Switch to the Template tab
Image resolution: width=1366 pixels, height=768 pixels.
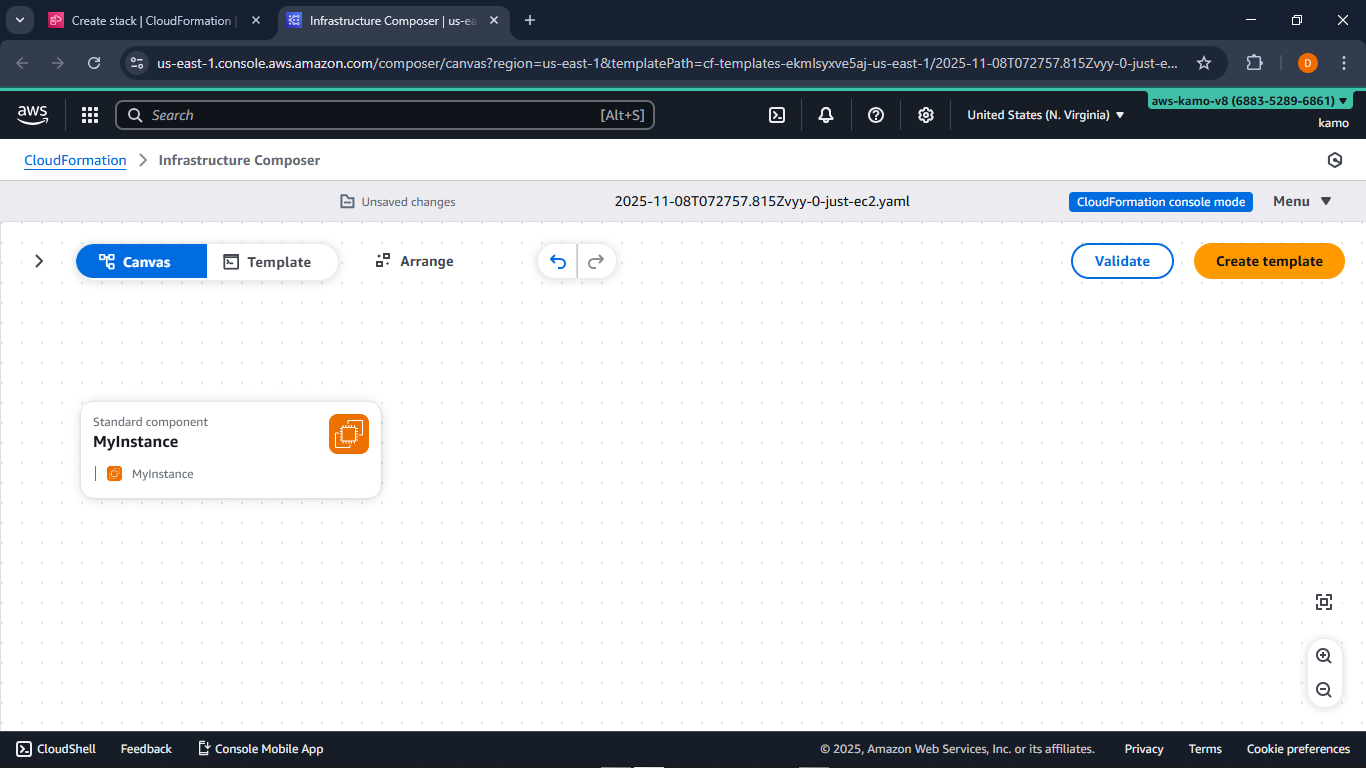pos(270,261)
